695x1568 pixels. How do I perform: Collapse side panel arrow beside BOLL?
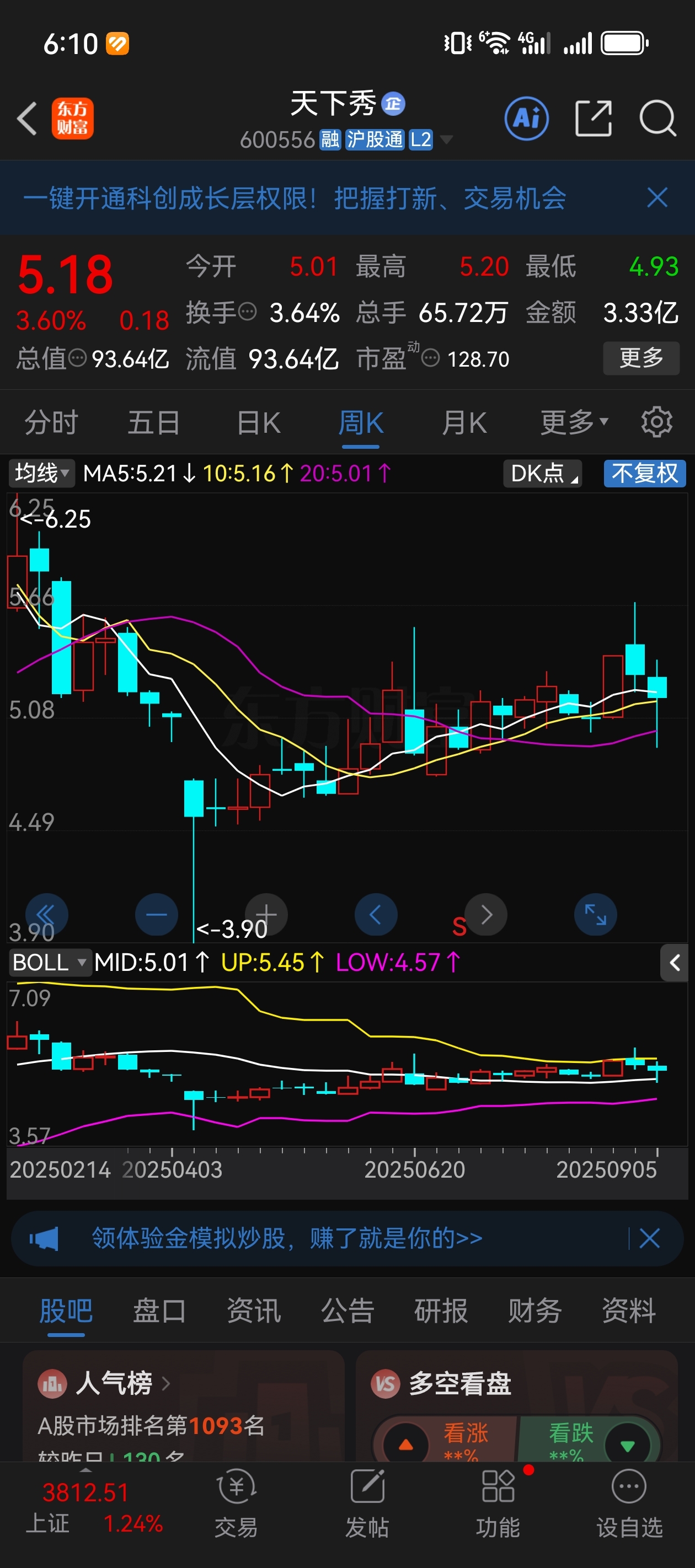click(674, 962)
